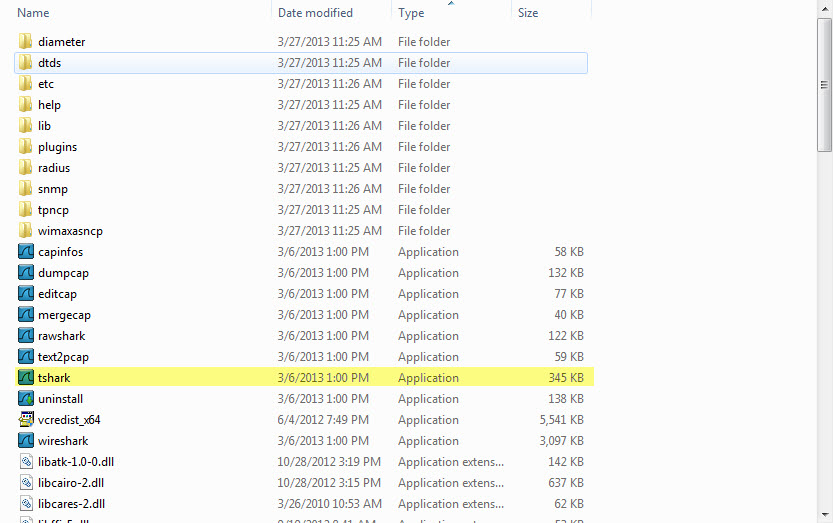This screenshot has width=833, height=523.
Task: Select the plugins folder
Action: coord(57,147)
